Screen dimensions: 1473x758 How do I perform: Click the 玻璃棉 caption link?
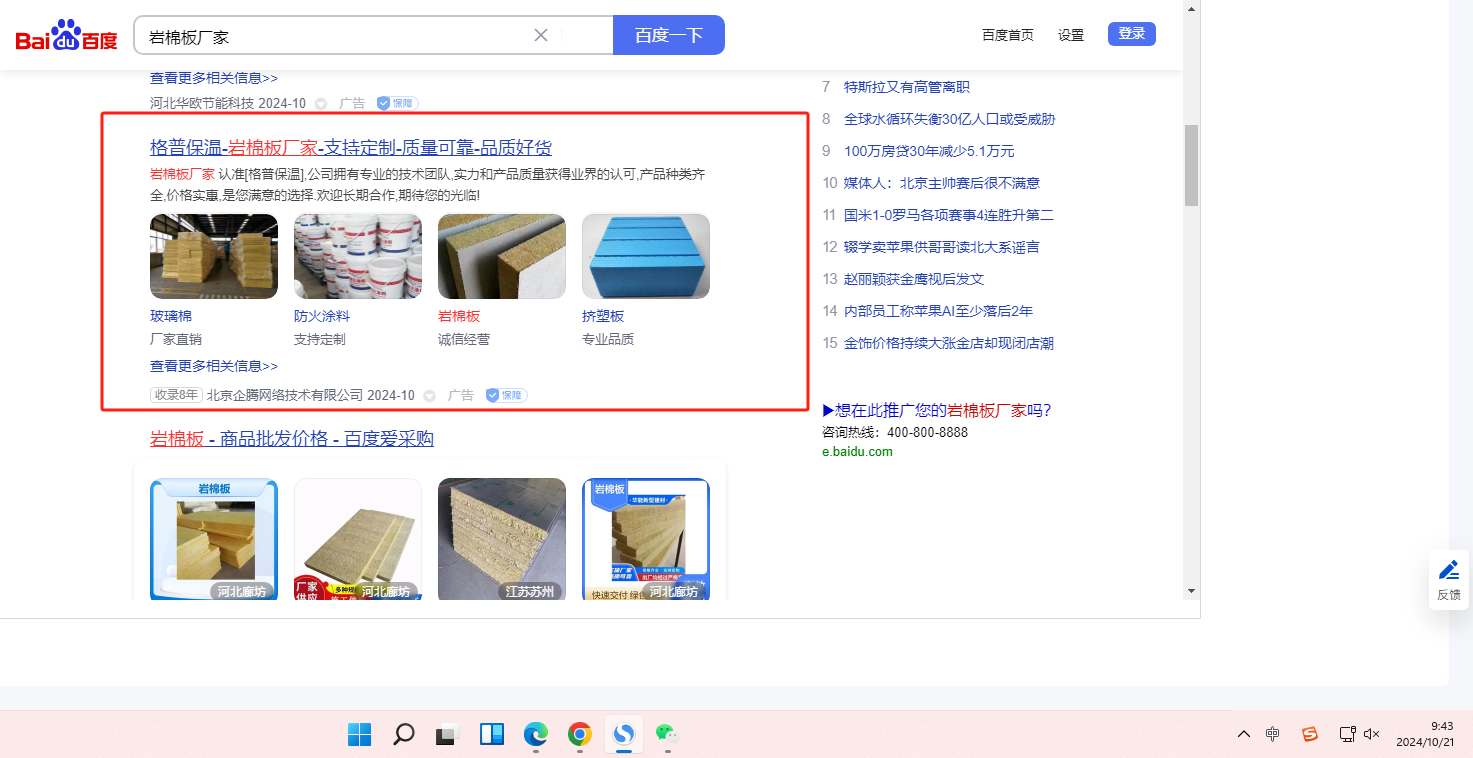tap(171, 316)
